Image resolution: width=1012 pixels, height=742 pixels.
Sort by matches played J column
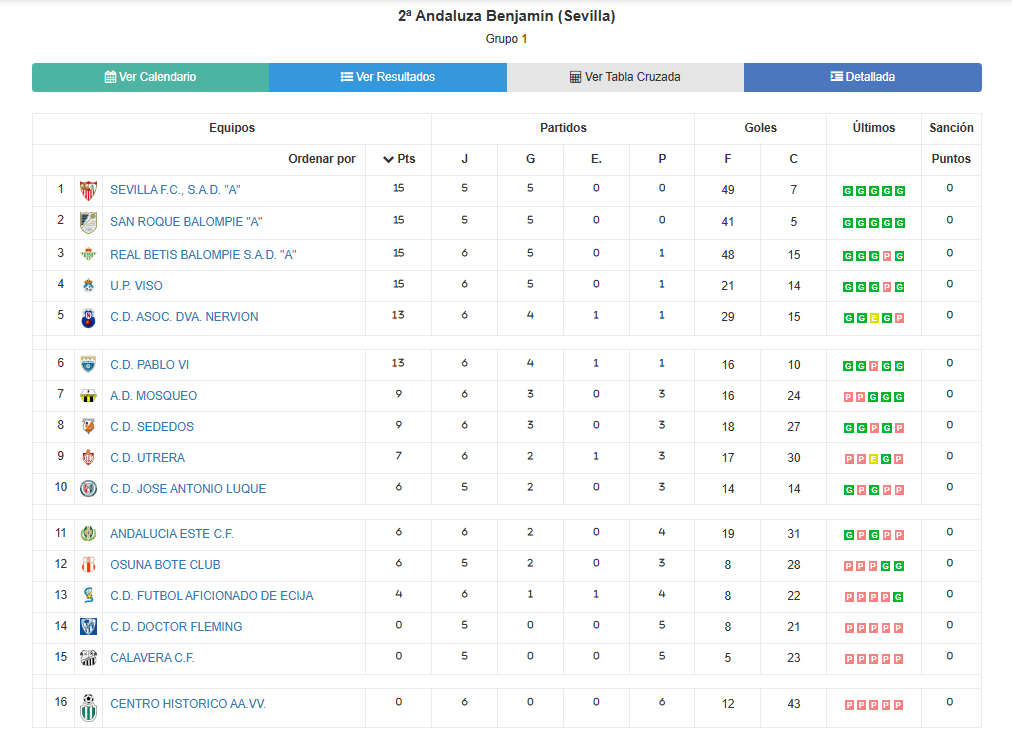[x=465, y=159]
